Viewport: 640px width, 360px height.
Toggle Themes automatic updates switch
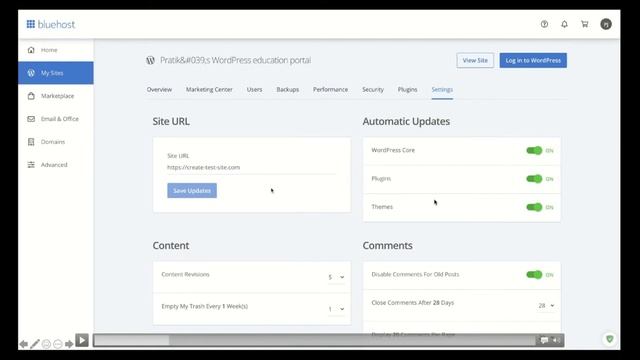coord(534,207)
